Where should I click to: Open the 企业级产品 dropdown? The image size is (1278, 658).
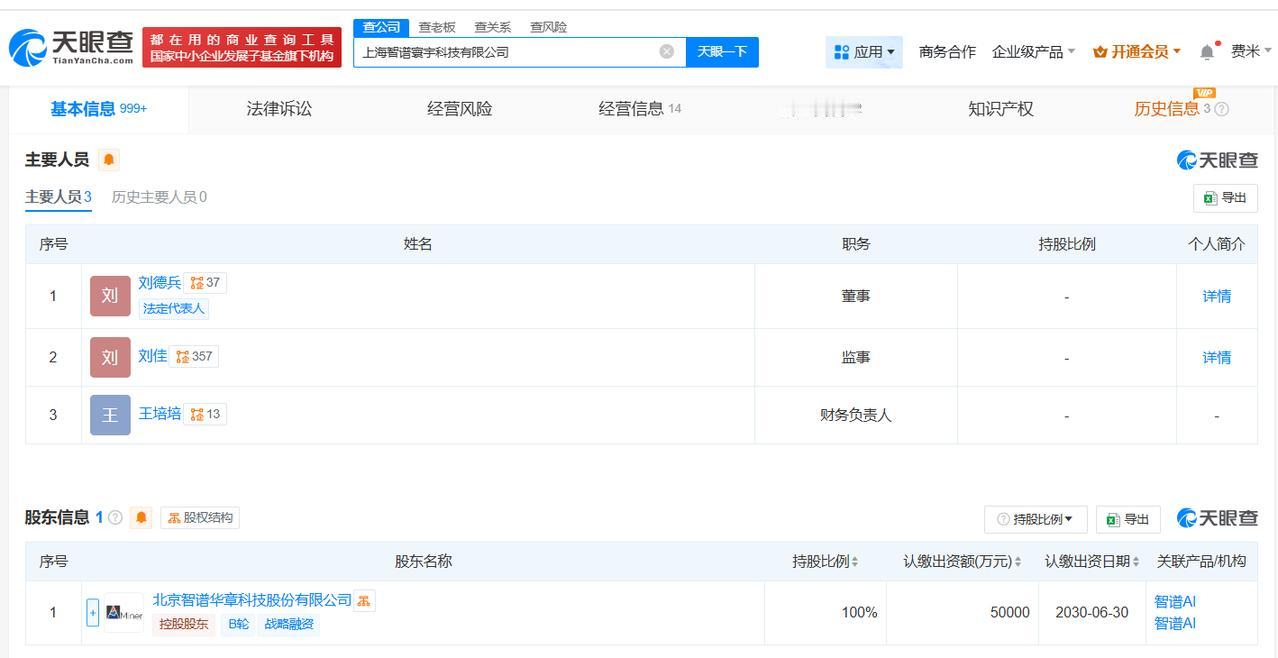click(1033, 52)
